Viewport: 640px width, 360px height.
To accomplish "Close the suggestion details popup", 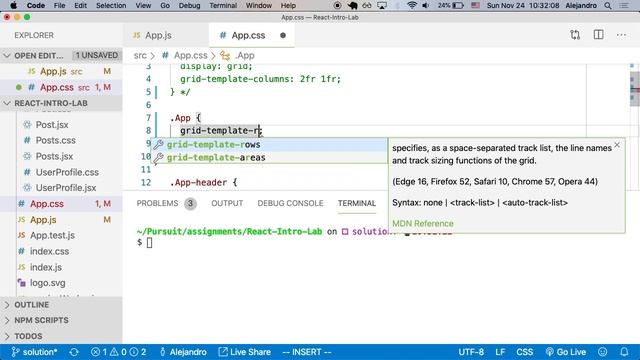I will point(617,145).
